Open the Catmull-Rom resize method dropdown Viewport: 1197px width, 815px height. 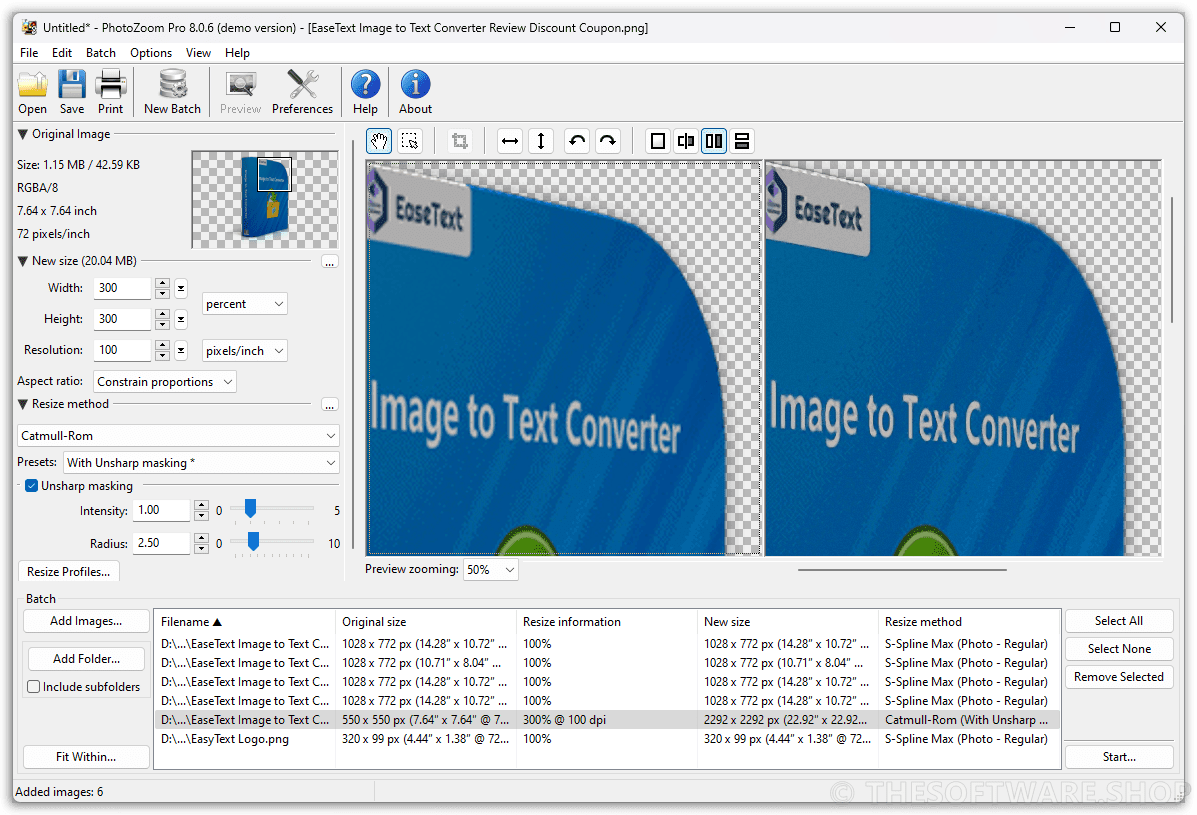[x=178, y=436]
